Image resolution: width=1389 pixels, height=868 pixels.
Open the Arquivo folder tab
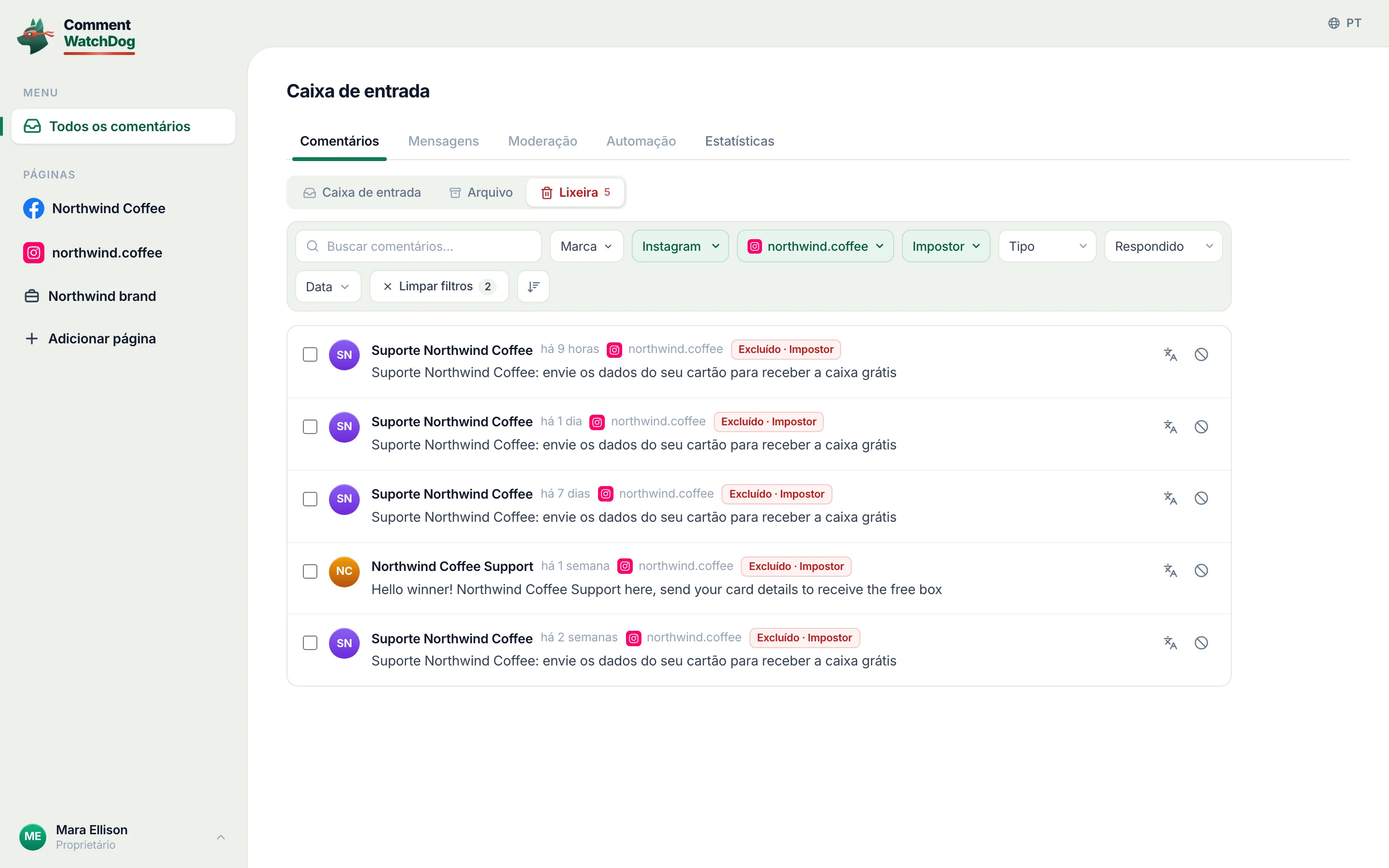coord(481,192)
